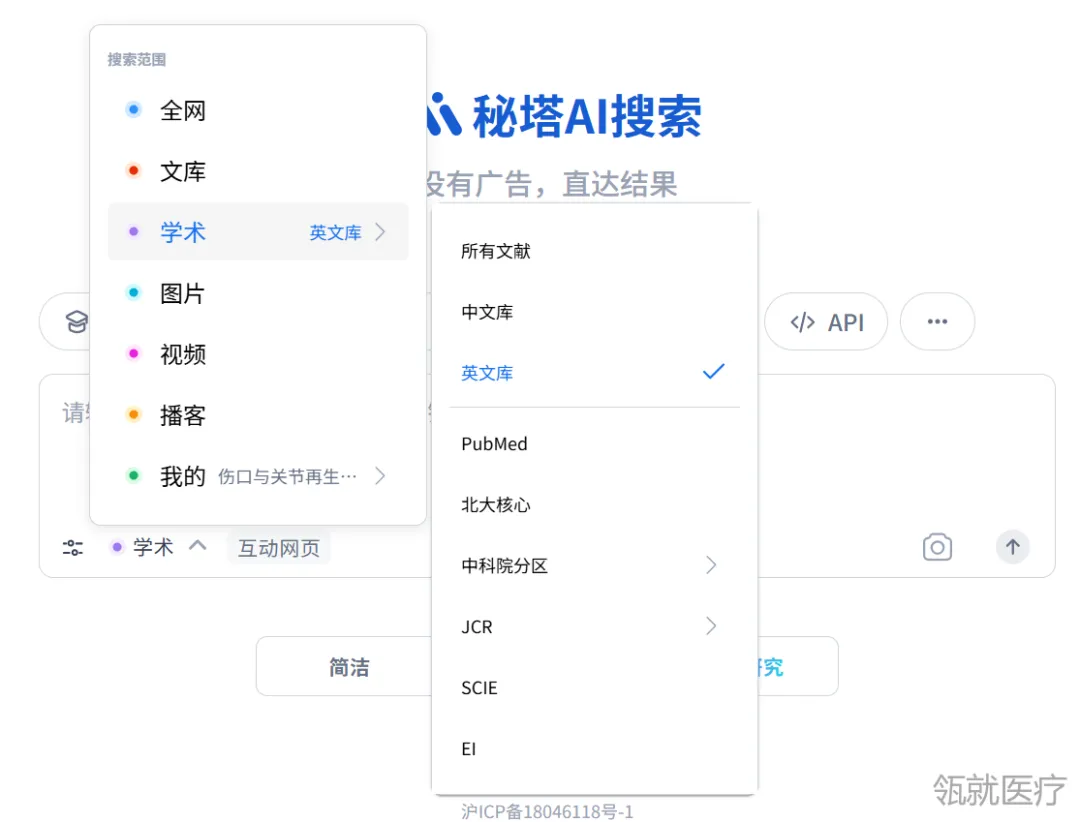Choose 图片 search scope
The width and height of the screenshot is (1080, 822).
point(258,293)
